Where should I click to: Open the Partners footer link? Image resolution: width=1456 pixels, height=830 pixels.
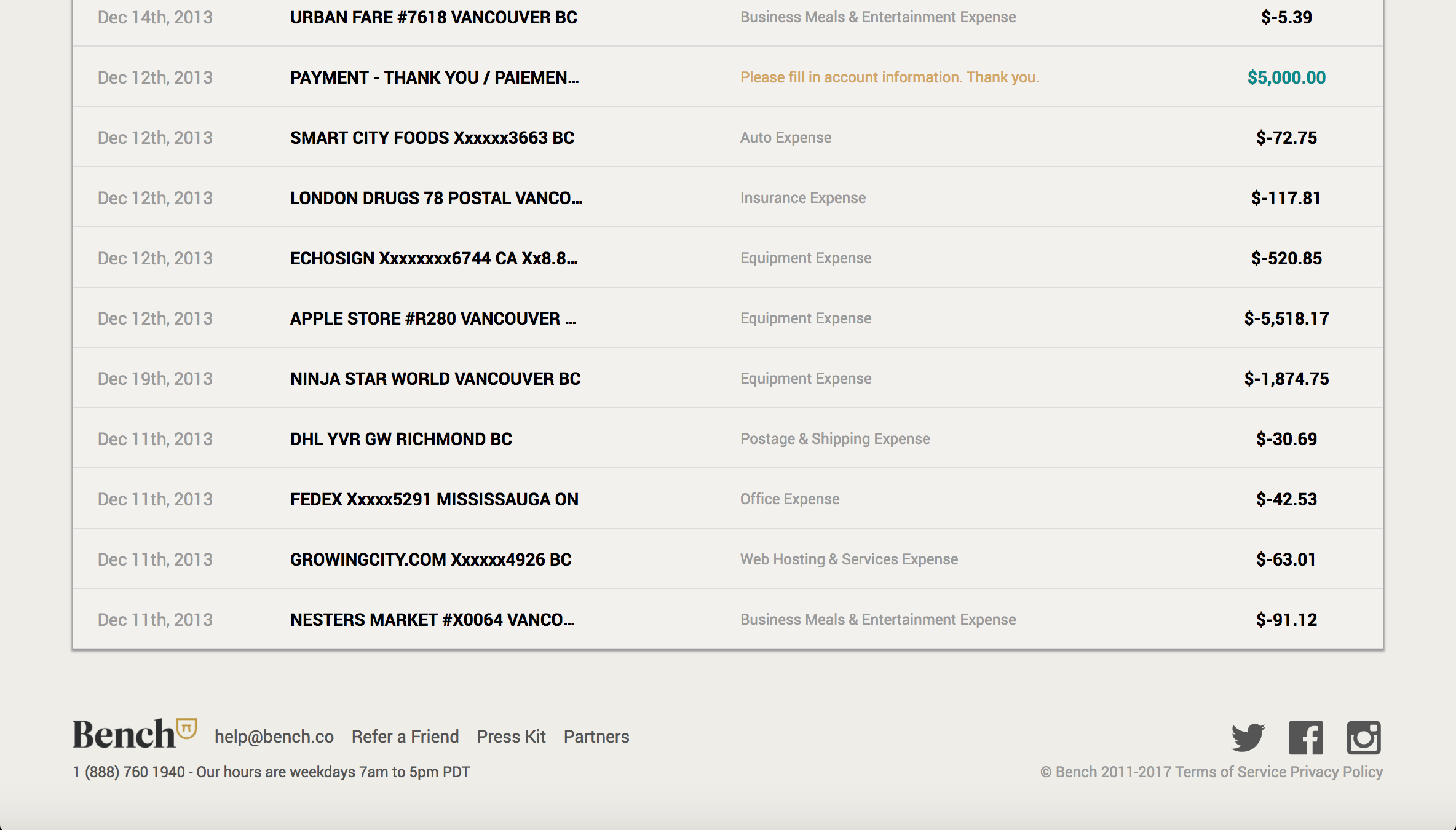(596, 737)
